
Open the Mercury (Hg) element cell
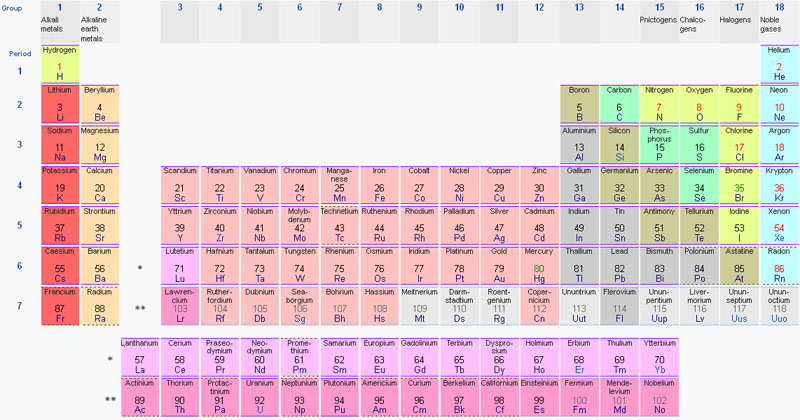[x=539, y=265]
